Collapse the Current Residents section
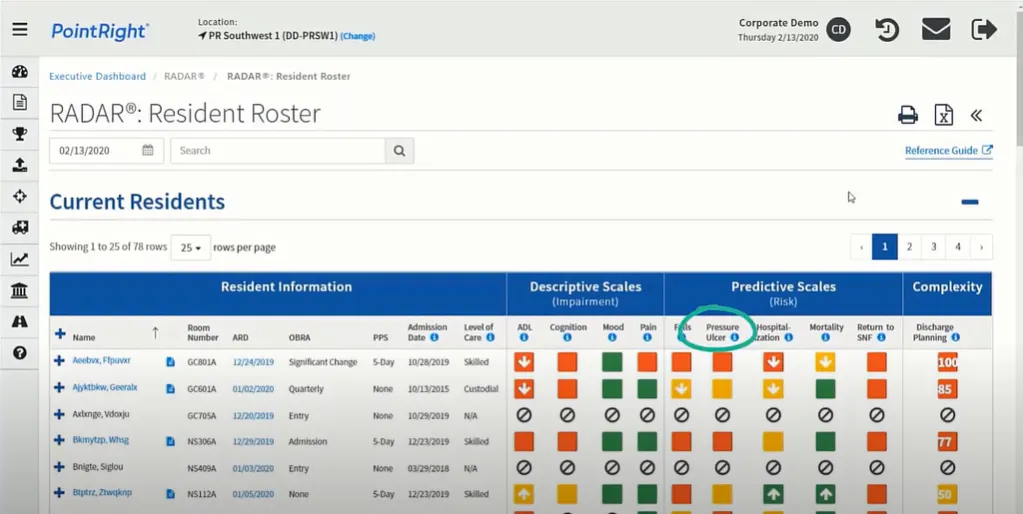Viewport: 1023px width, 514px height. tap(970, 202)
